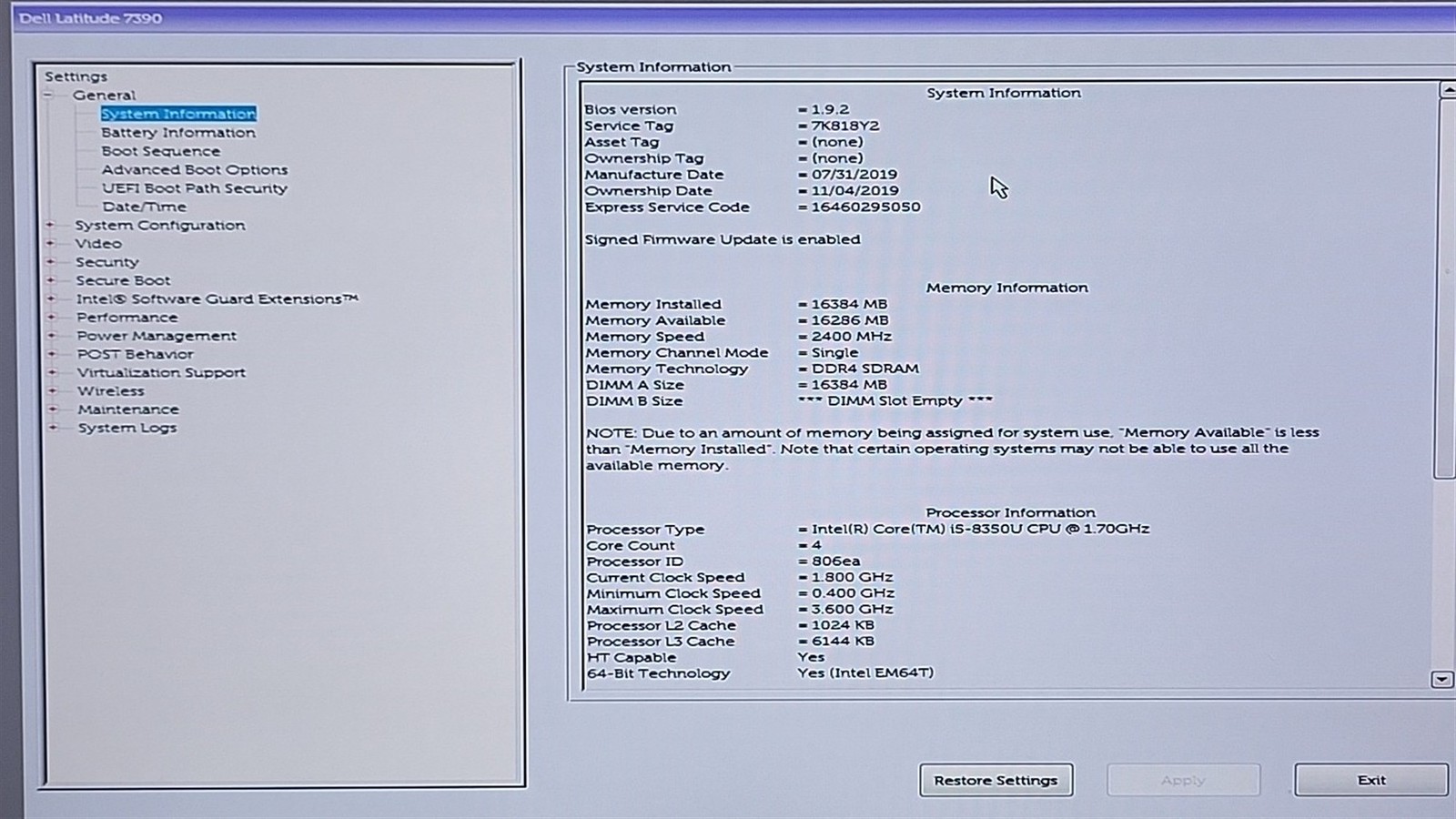1456x819 pixels.
Task: Click the Restore Settings button
Action: click(996, 780)
